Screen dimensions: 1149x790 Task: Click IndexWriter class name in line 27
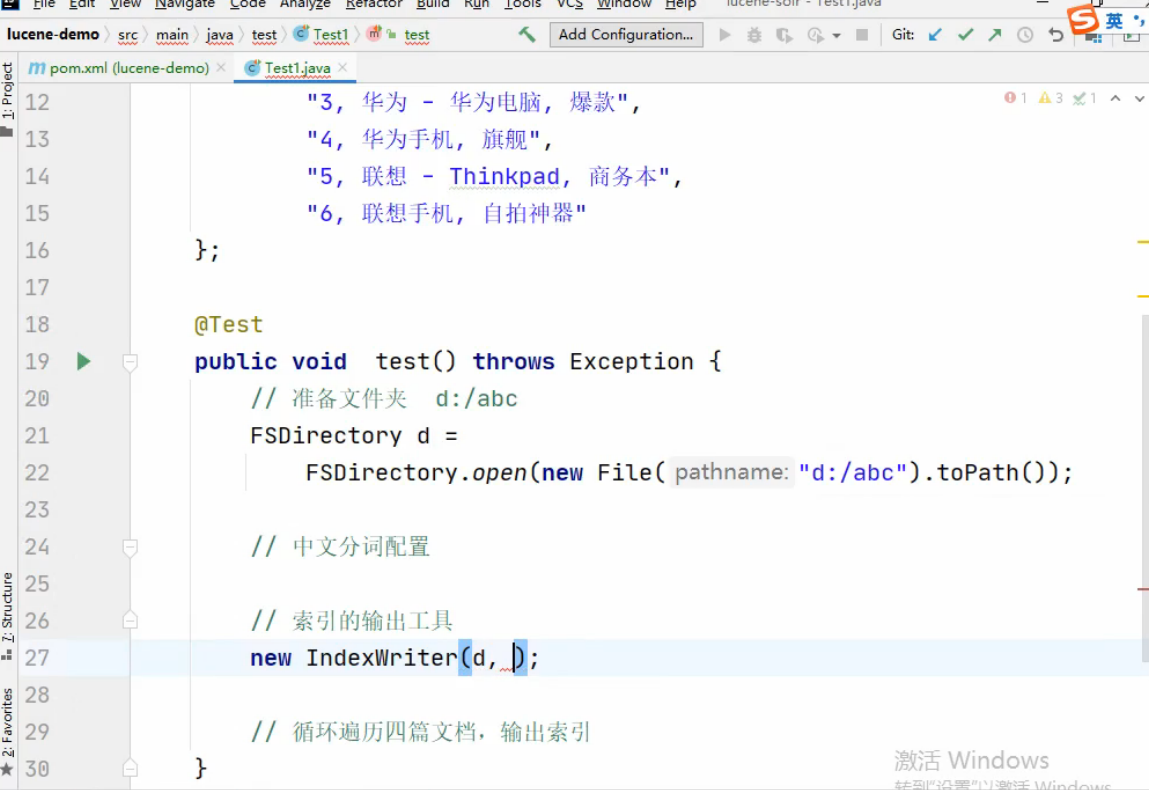click(x=382, y=658)
